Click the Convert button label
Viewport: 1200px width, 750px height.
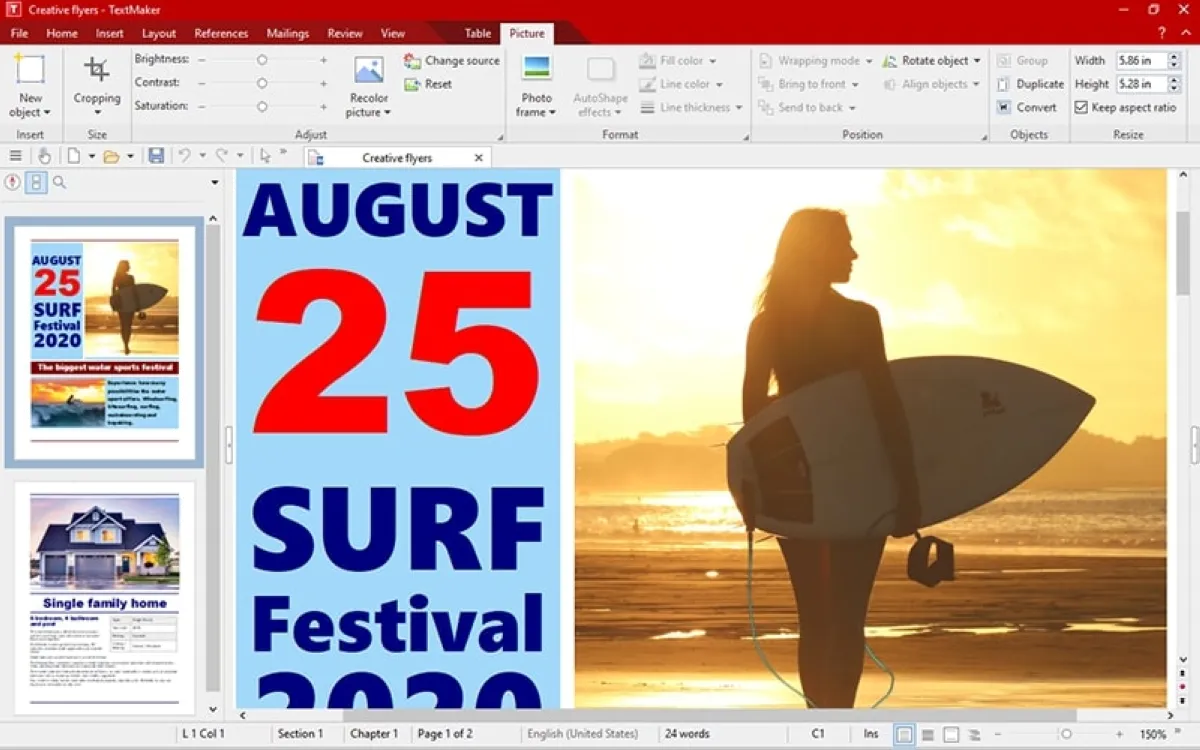click(1036, 107)
